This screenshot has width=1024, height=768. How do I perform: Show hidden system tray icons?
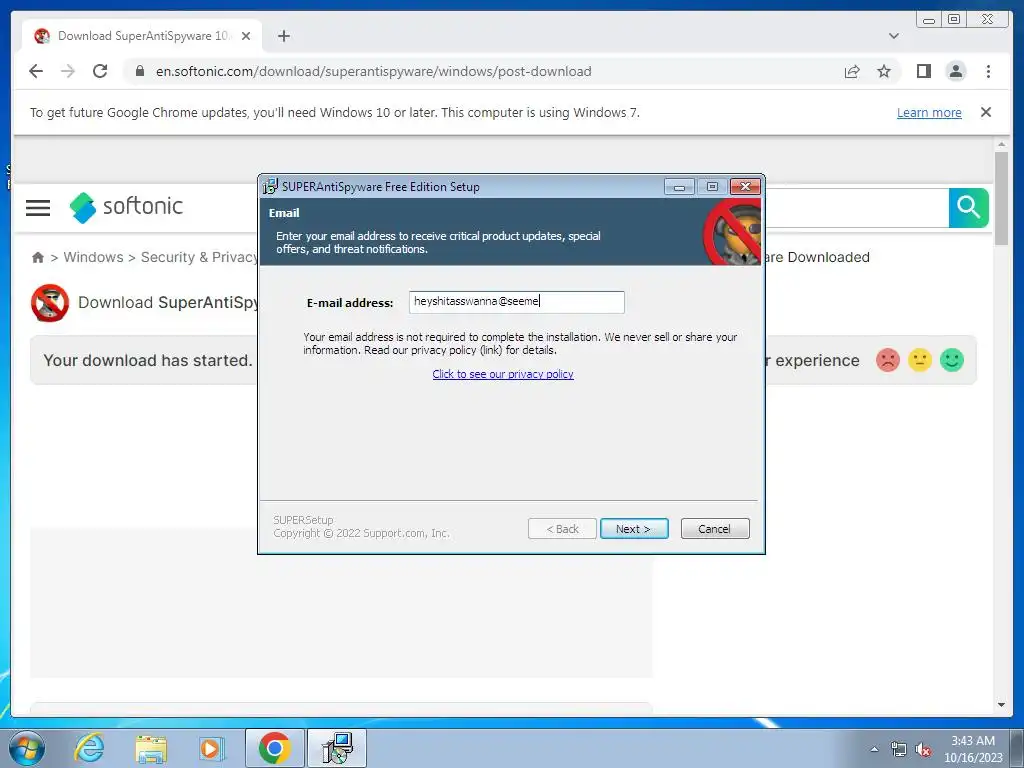pyautogui.click(x=874, y=749)
